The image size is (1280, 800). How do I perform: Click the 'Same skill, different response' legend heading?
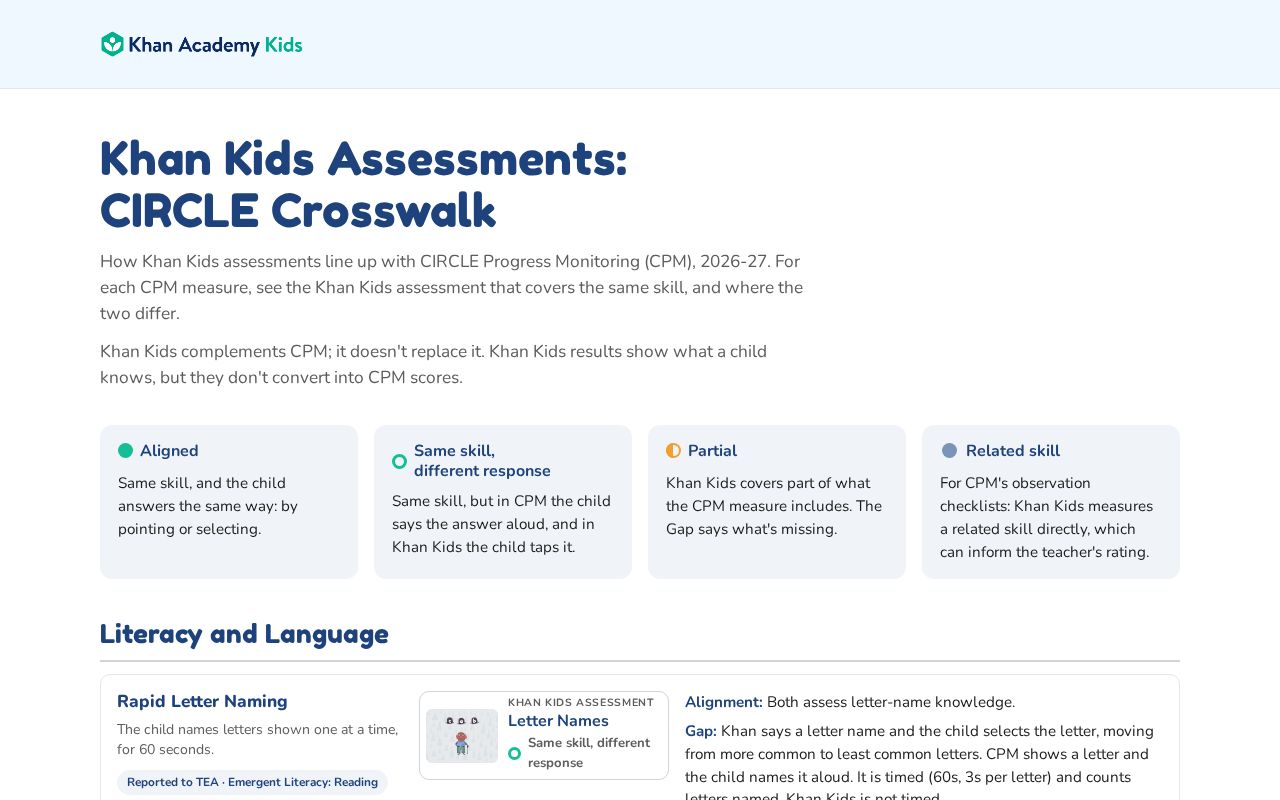pyautogui.click(x=482, y=461)
